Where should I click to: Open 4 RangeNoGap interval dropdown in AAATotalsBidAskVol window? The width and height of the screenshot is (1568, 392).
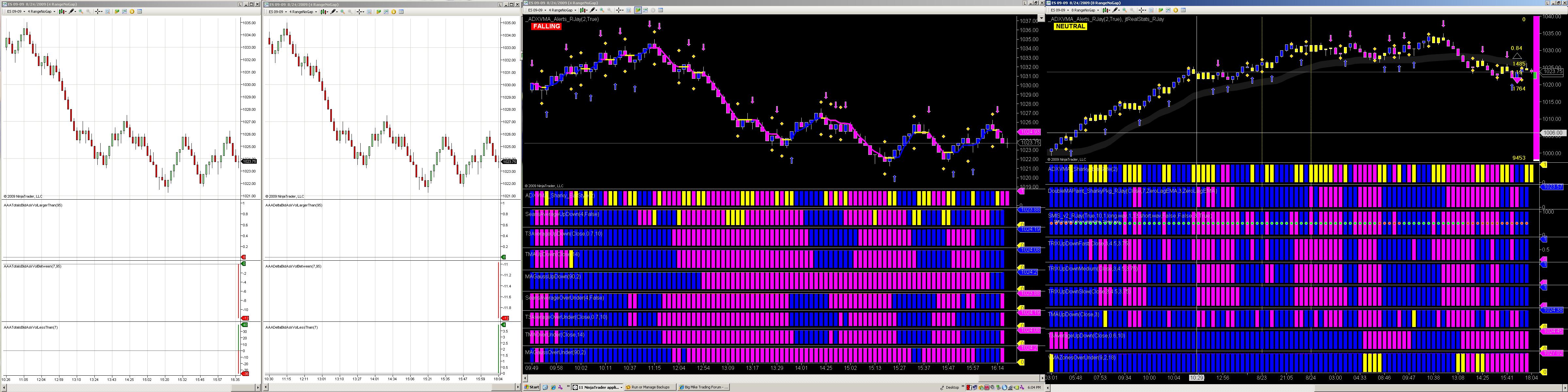click(41, 11)
